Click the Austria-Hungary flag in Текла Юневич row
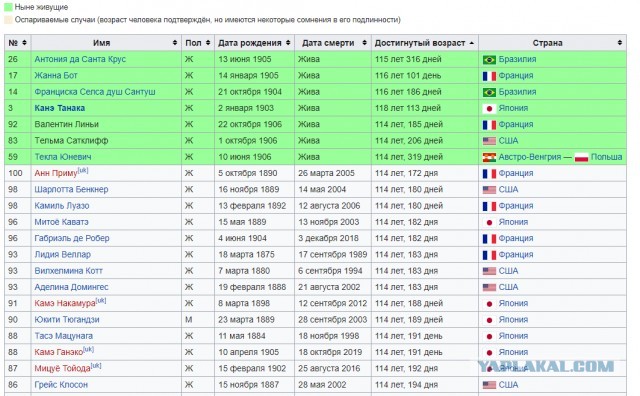The width and height of the screenshot is (640, 396). pos(489,157)
